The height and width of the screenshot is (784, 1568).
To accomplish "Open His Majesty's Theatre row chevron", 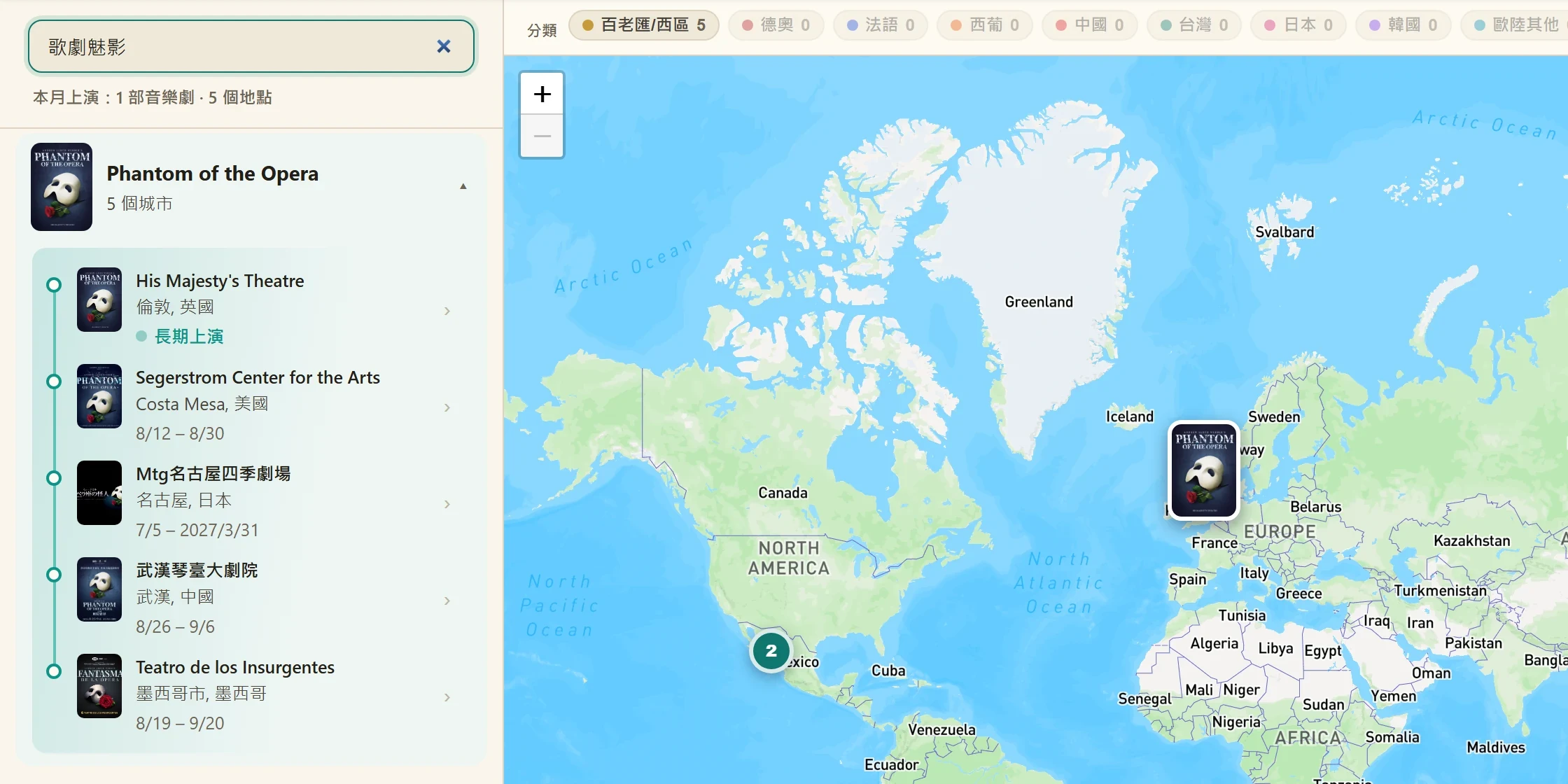I will pyautogui.click(x=447, y=311).
